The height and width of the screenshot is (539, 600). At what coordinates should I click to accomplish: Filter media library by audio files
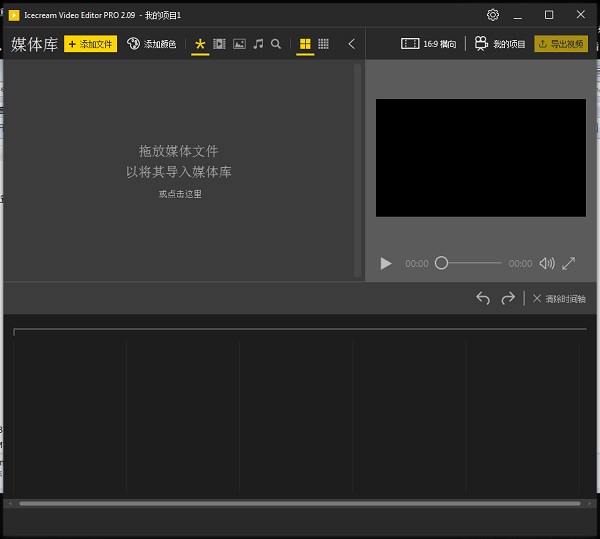click(258, 44)
